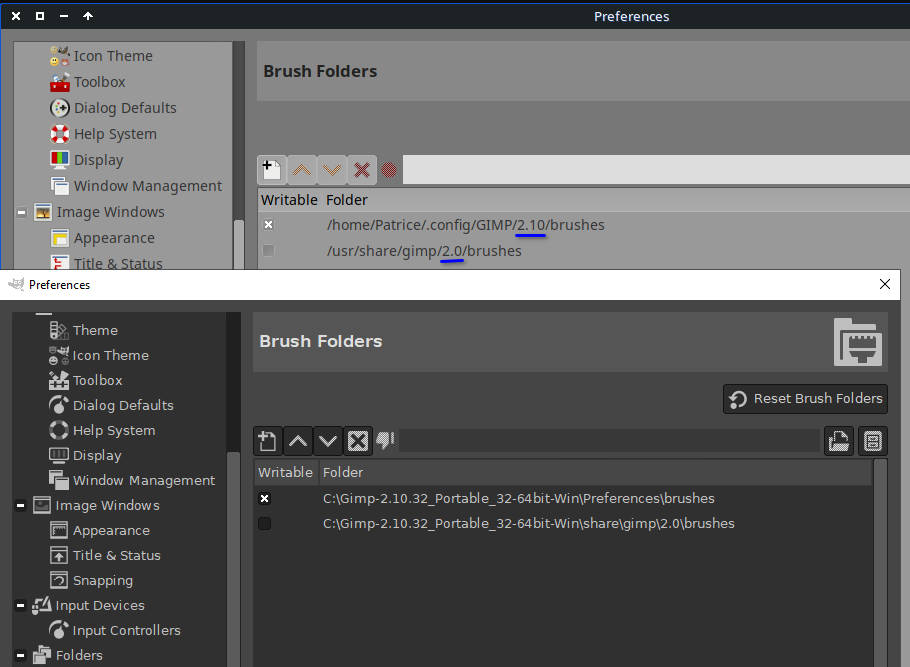The width and height of the screenshot is (910, 667).
Task: Show folder location in file manager icon
Action: (x=871, y=441)
